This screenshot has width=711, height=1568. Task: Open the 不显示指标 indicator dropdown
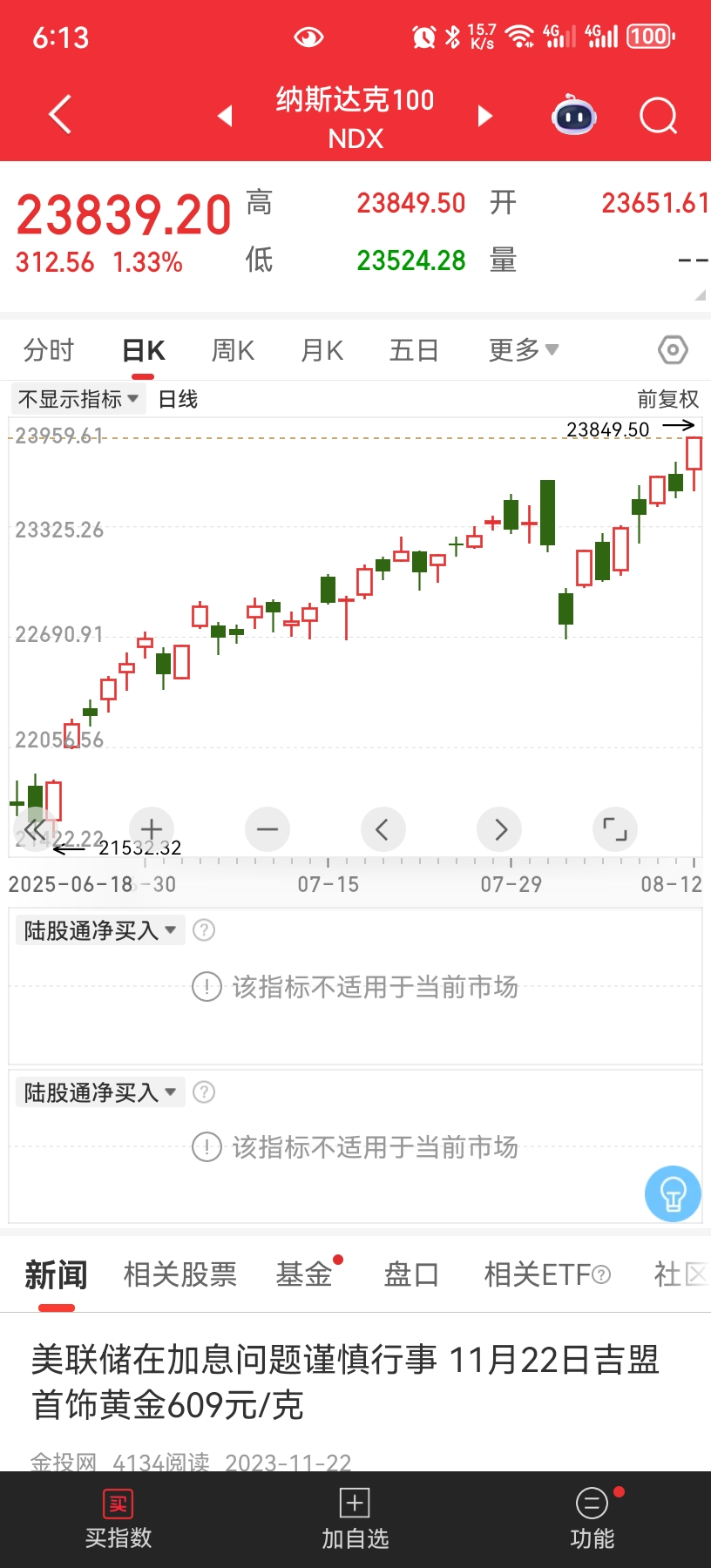(x=78, y=399)
